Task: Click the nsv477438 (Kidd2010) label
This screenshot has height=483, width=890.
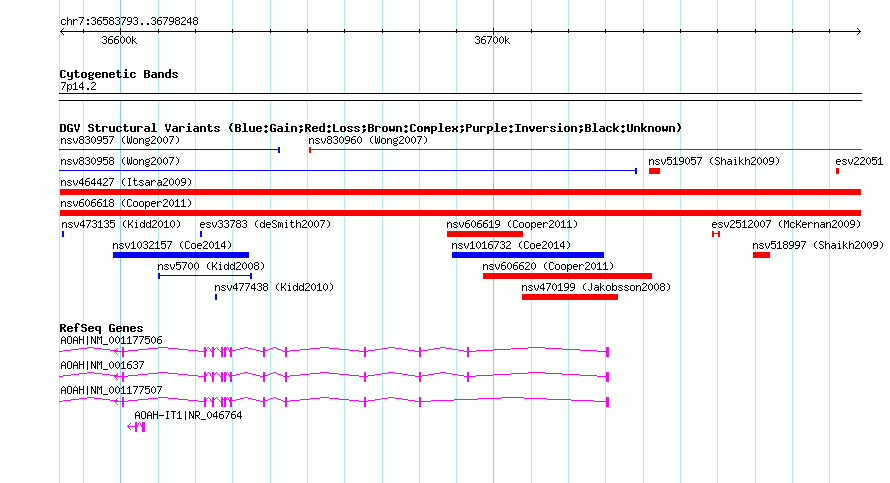Action: point(274,287)
